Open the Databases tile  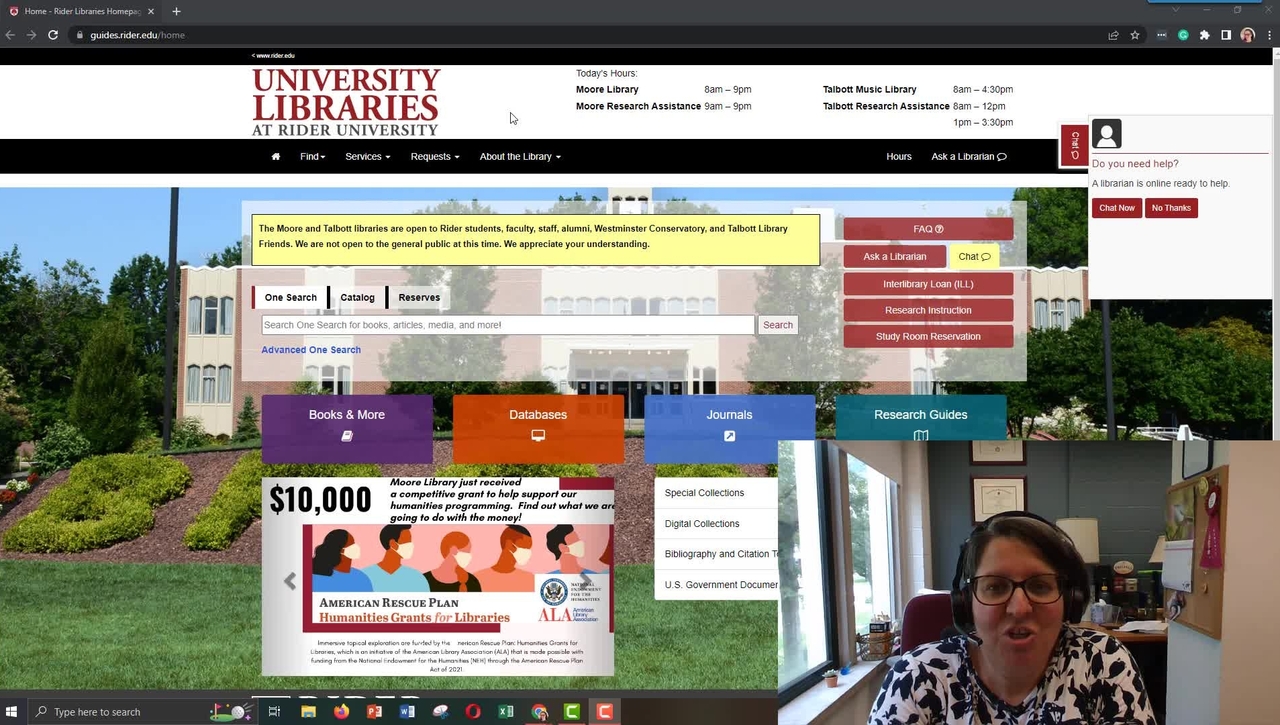click(x=538, y=424)
